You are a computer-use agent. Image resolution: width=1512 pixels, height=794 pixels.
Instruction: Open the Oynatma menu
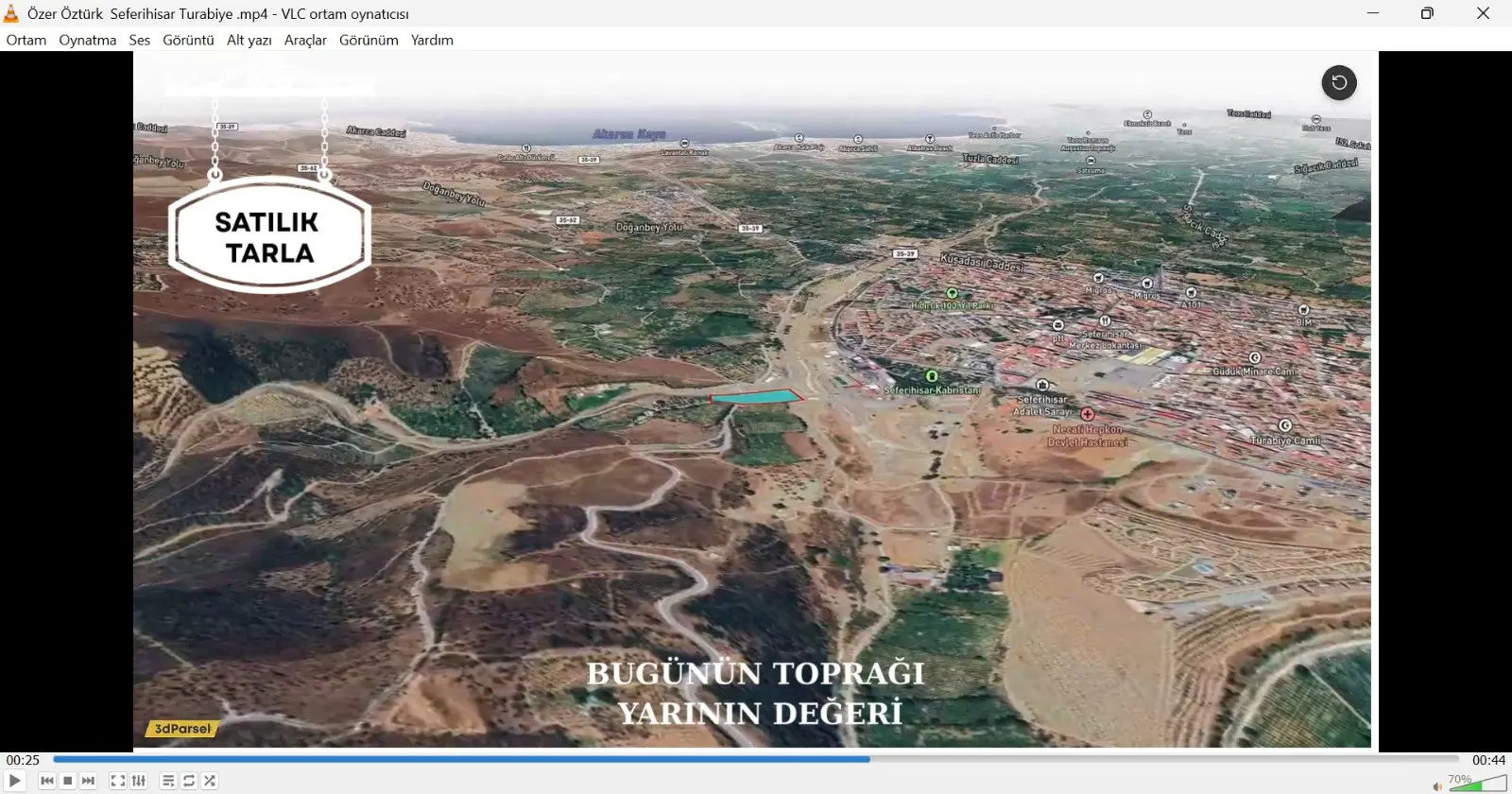(x=88, y=40)
